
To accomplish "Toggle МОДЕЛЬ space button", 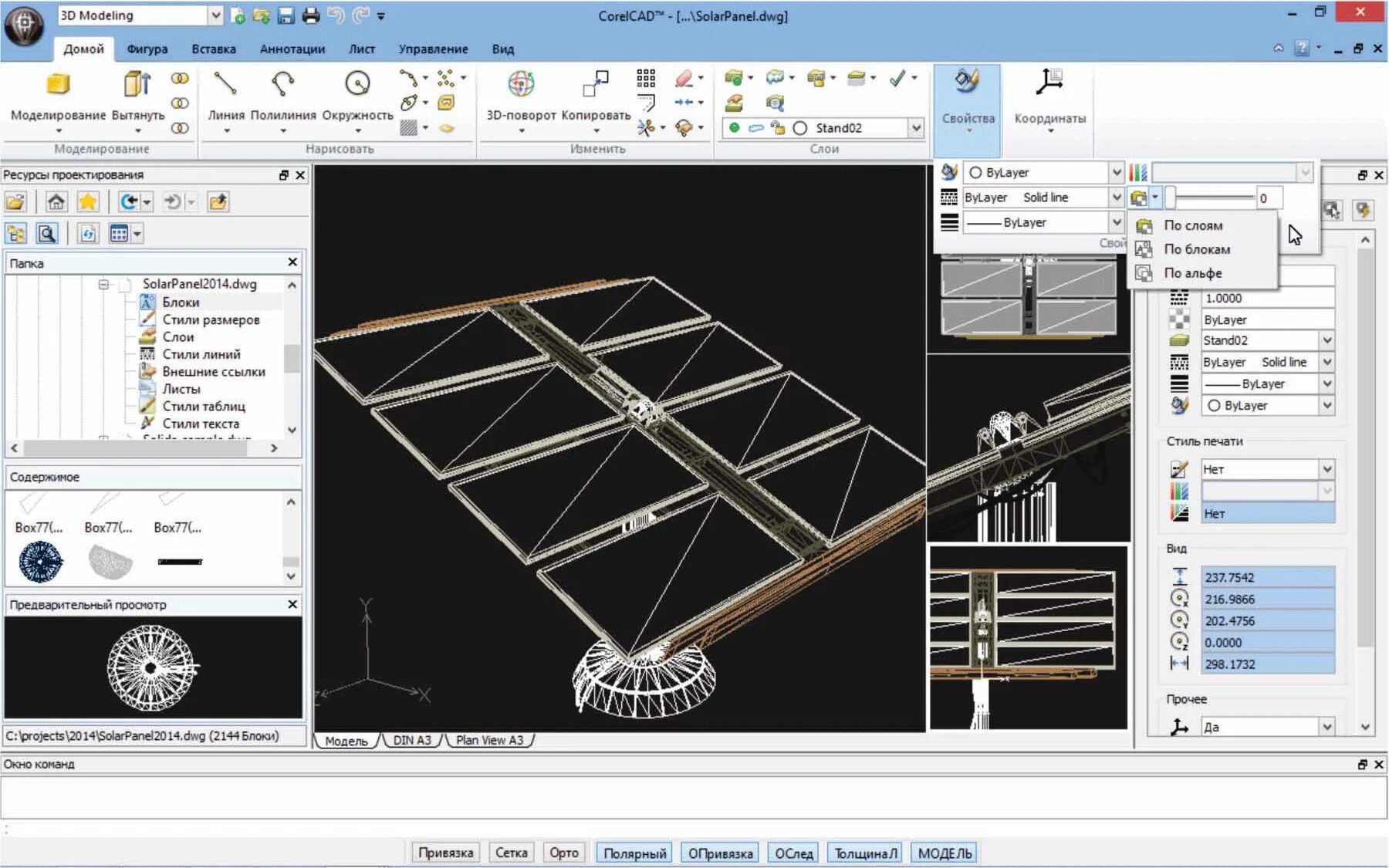I will [945, 853].
